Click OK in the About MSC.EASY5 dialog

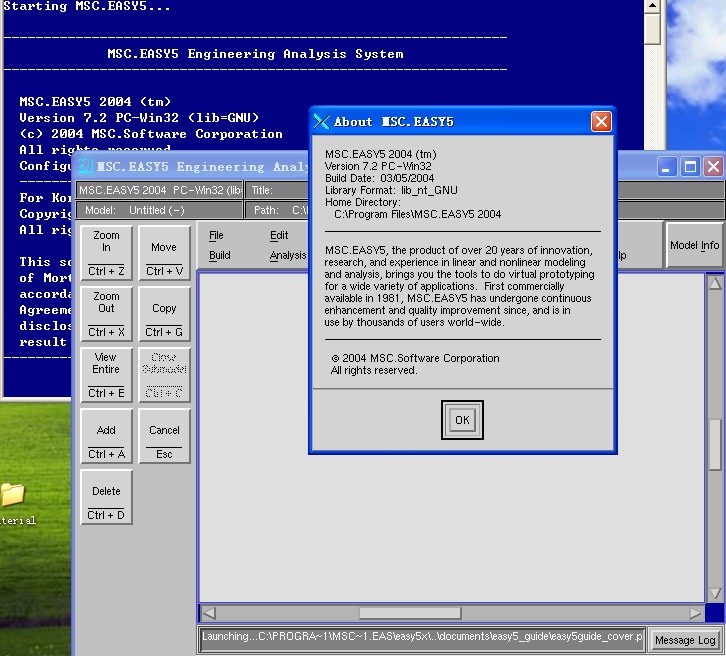click(462, 420)
